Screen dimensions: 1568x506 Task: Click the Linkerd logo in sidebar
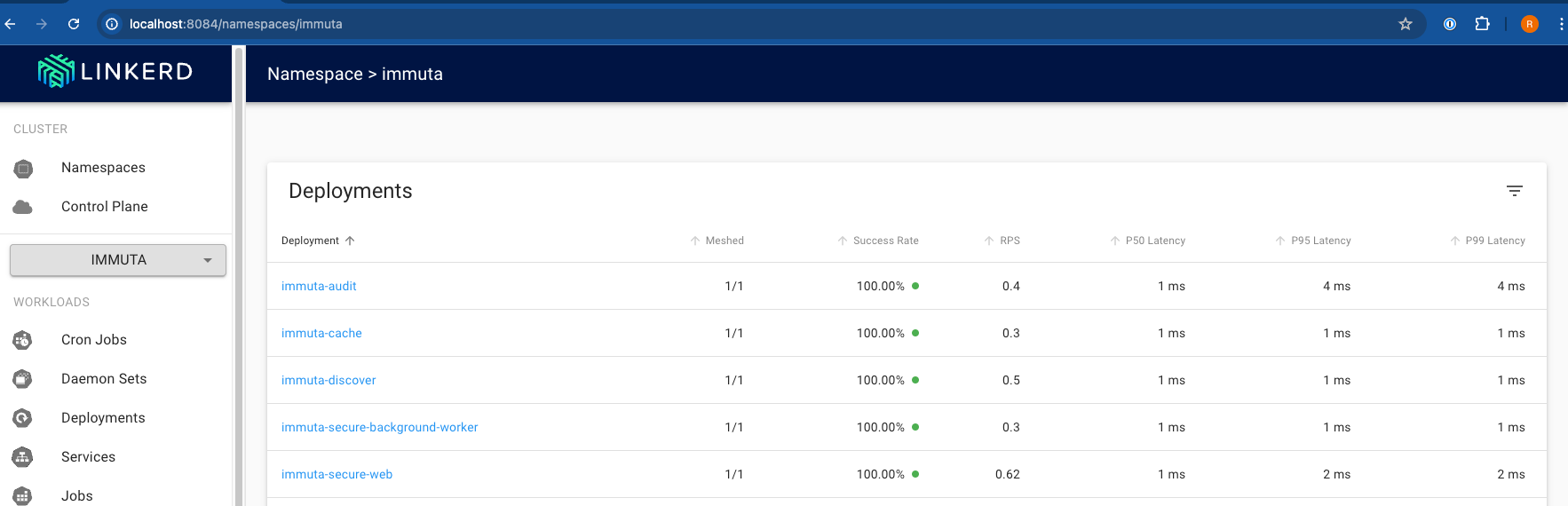(115, 71)
